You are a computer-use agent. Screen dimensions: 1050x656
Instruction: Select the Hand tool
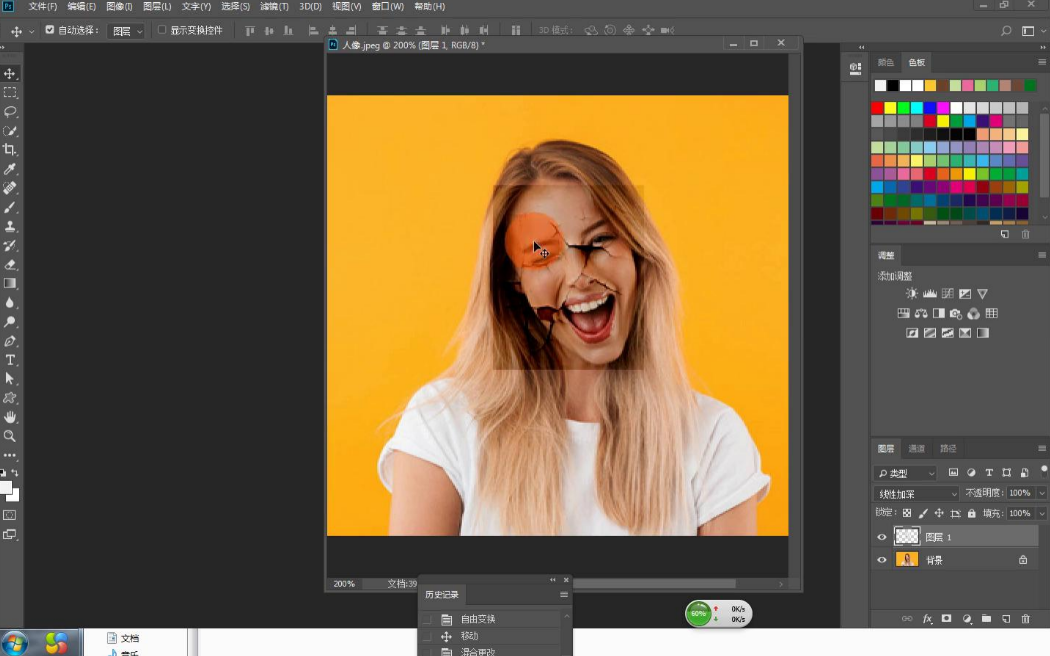click(10, 417)
